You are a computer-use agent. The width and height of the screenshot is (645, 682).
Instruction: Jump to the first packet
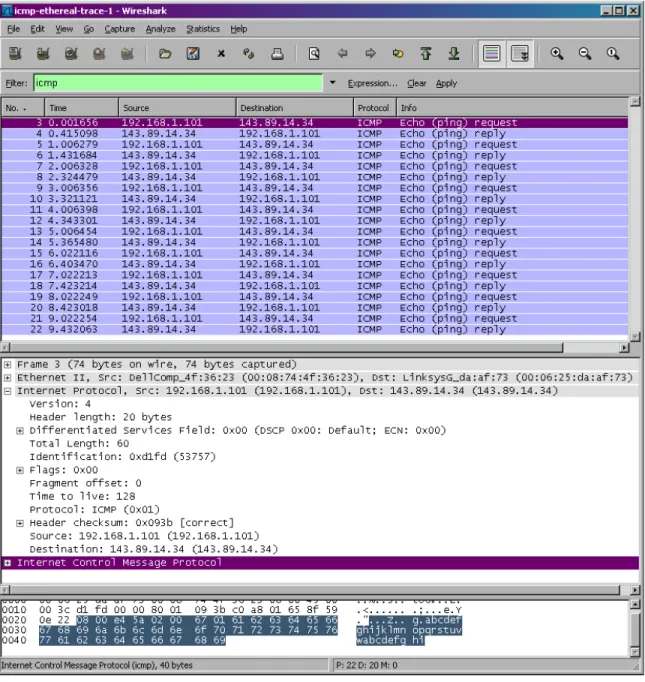pyautogui.click(x=426, y=53)
